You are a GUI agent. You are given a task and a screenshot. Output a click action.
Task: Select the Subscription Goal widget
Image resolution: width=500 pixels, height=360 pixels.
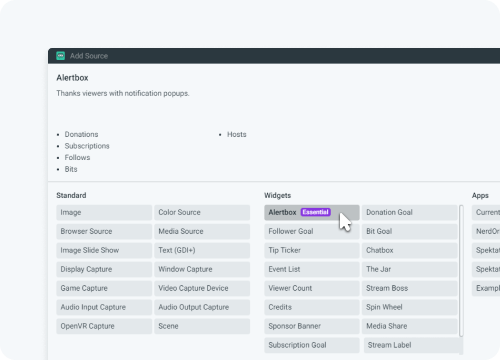[312, 345]
